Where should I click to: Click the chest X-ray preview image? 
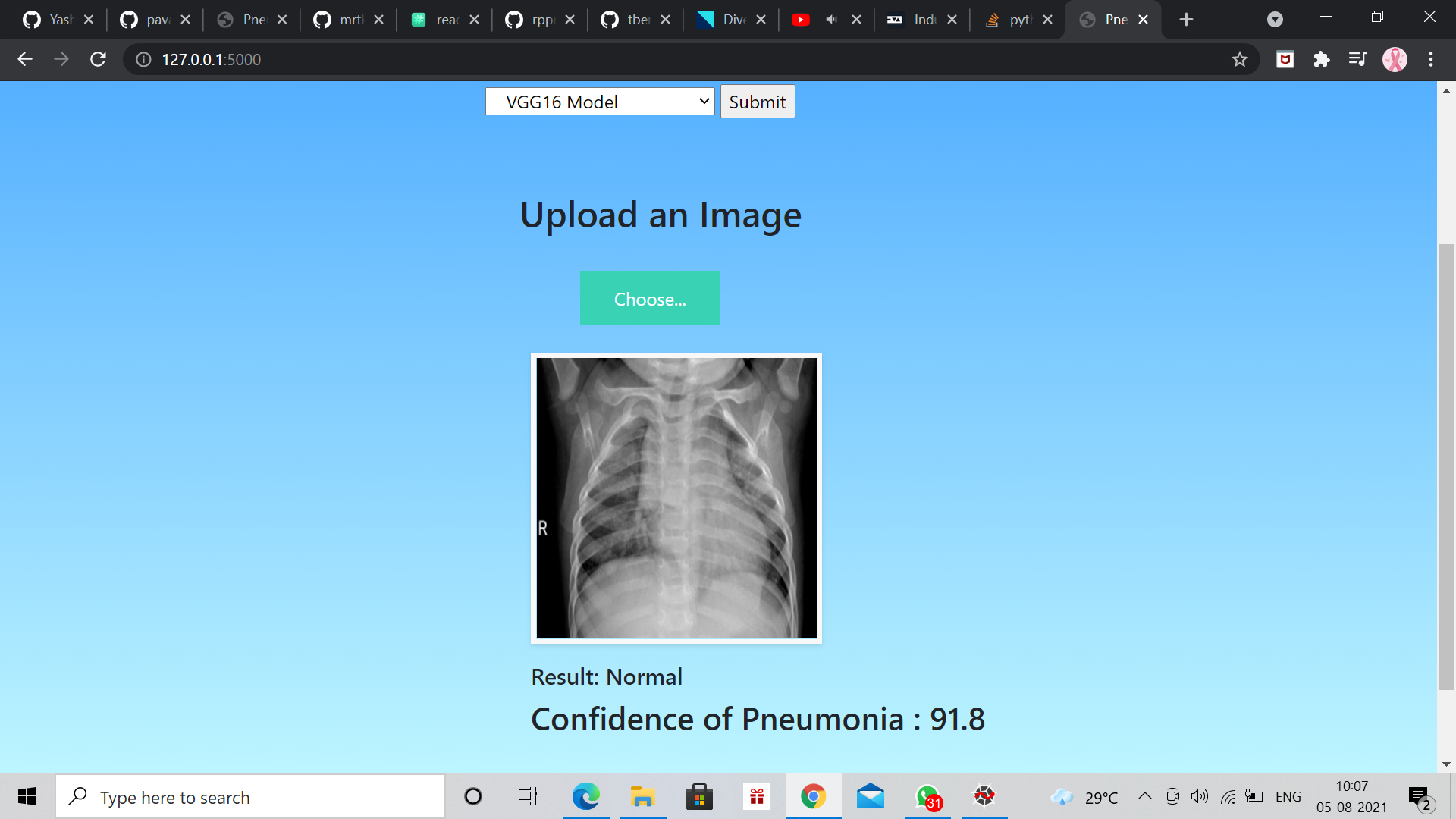[x=676, y=498]
